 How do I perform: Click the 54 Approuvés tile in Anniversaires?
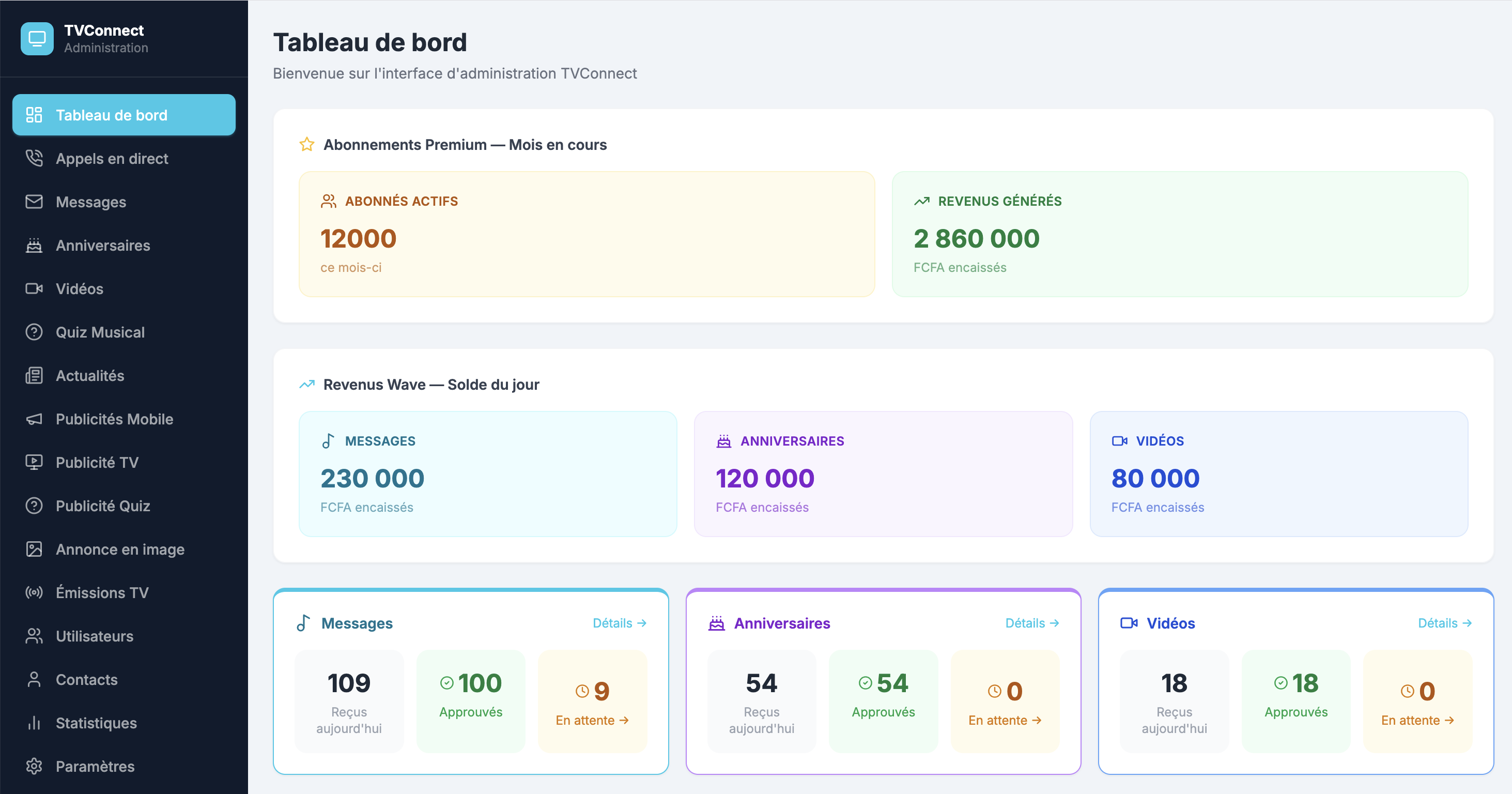point(883,702)
